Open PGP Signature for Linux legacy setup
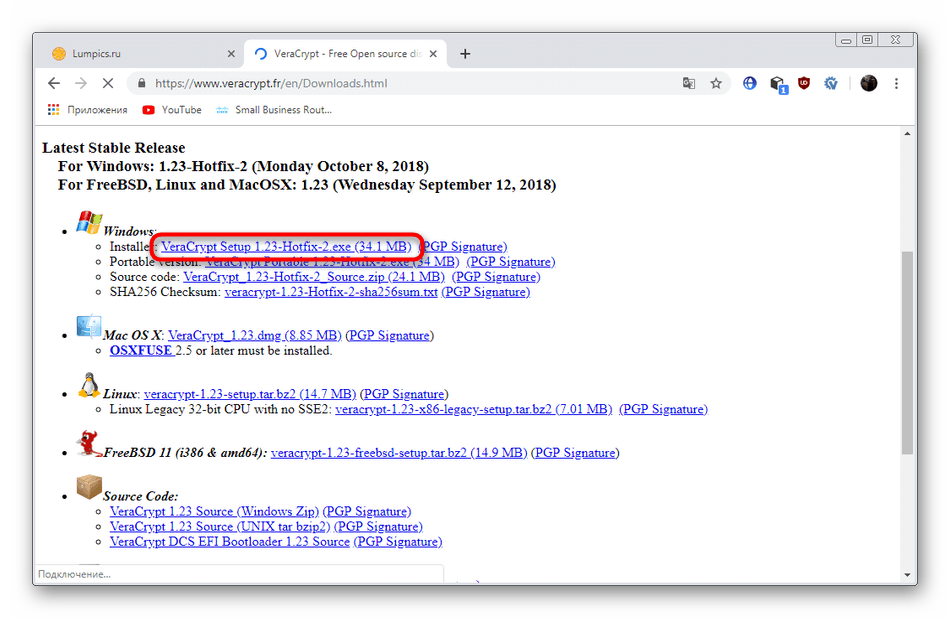 (663, 410)
